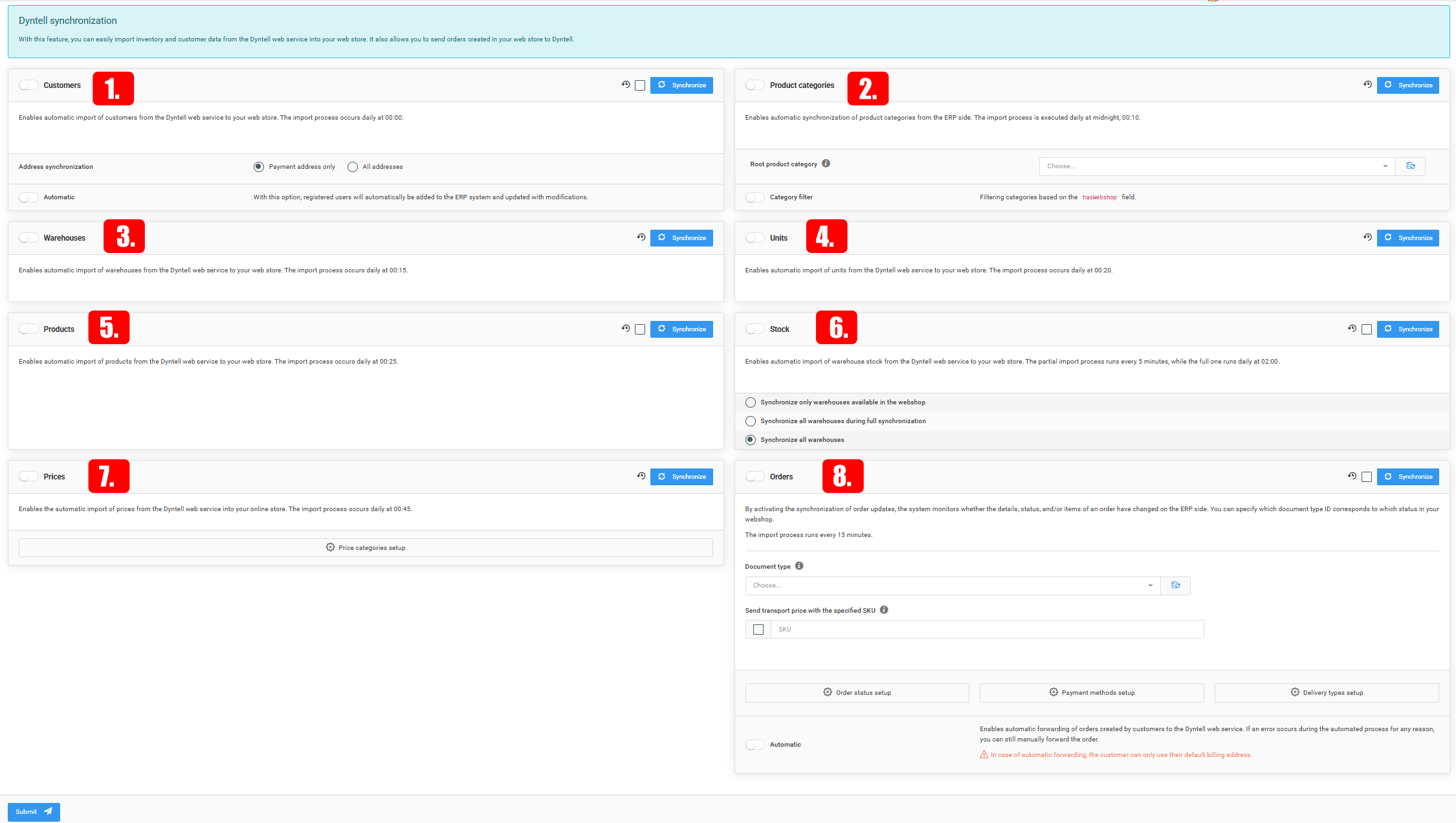Show info for transport price SKU
This screenshot has height=823, width=1456.
pos(884,610)
